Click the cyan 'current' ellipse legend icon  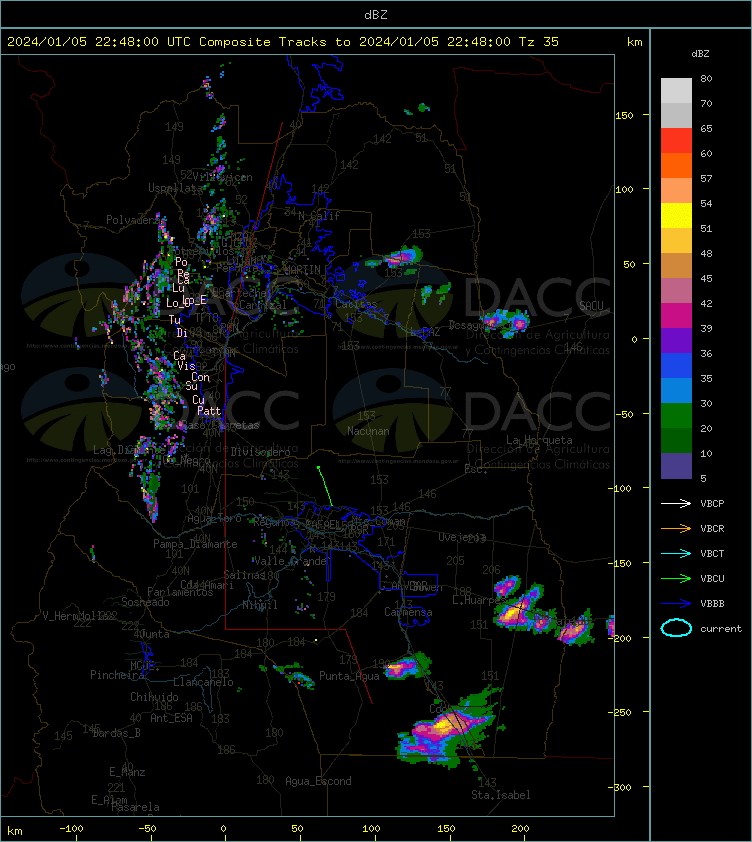pyautogui.click(x=676, y=628)
